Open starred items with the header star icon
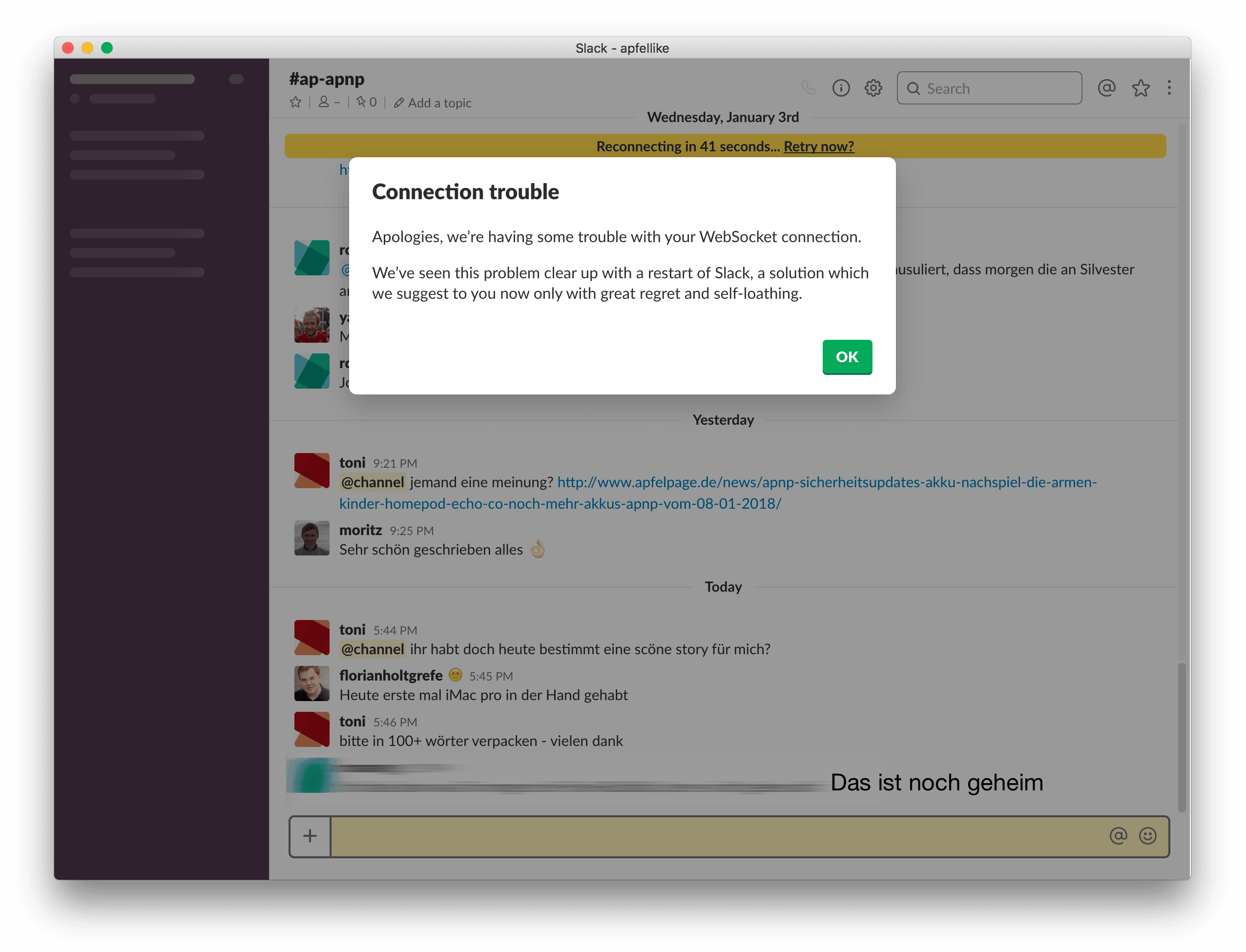Viewport: 1246px width, 952px height. tap(1141, 88)
